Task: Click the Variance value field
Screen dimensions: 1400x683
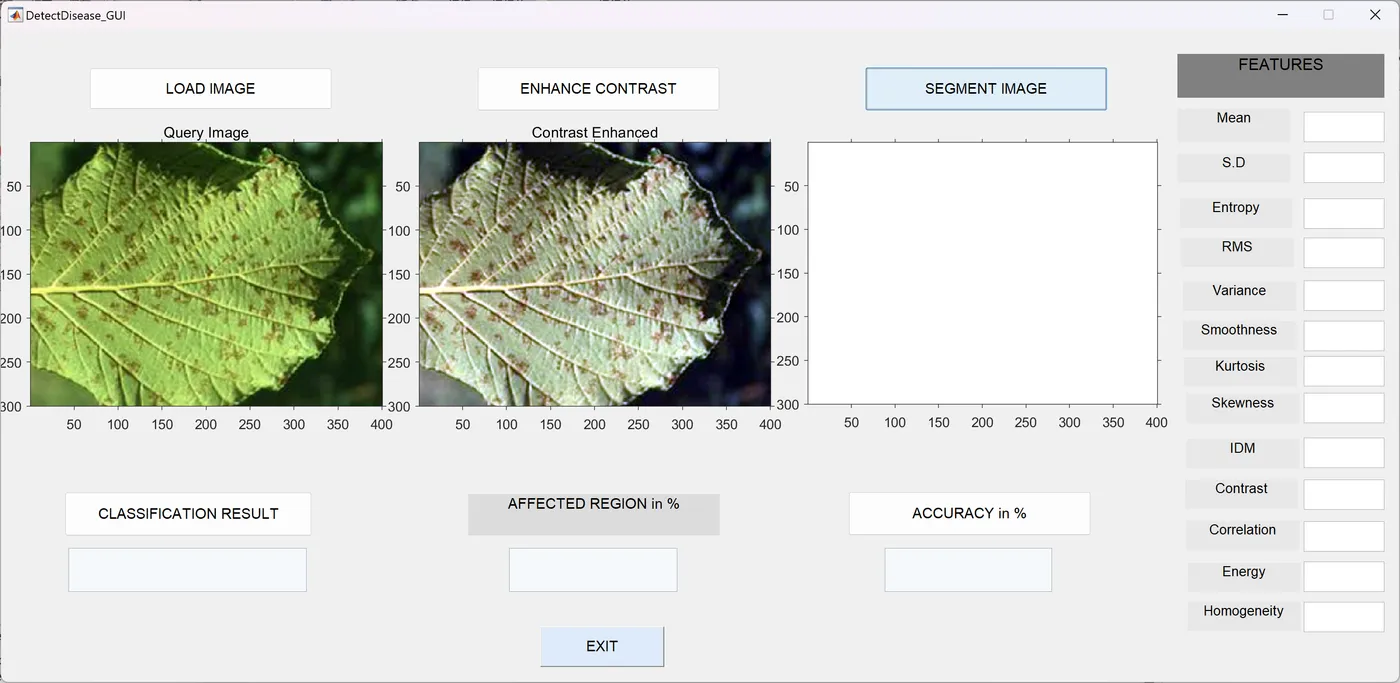Action: coord(1344,295)
